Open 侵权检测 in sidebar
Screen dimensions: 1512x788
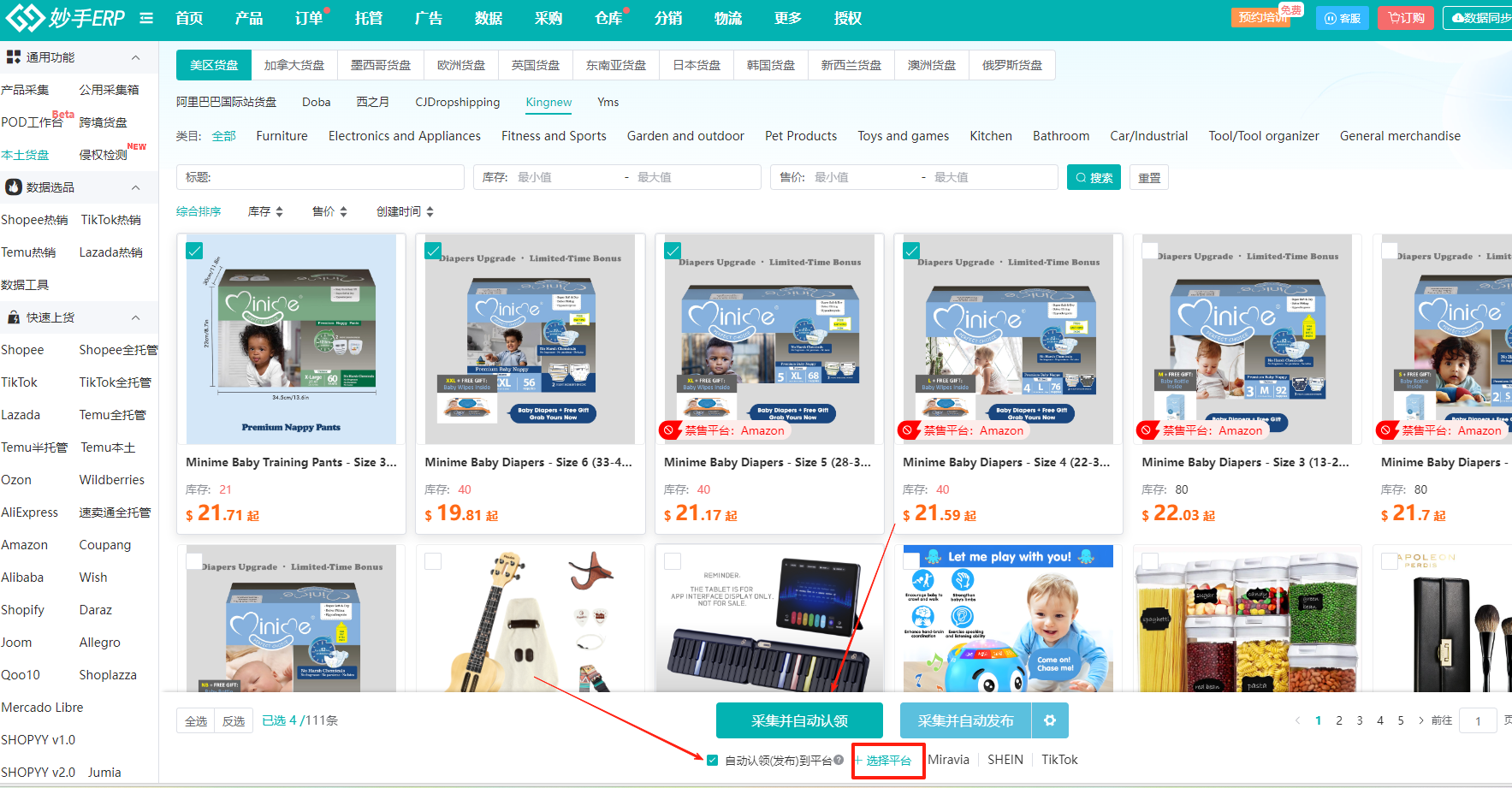pyautogui.click(x=104, y=155)
